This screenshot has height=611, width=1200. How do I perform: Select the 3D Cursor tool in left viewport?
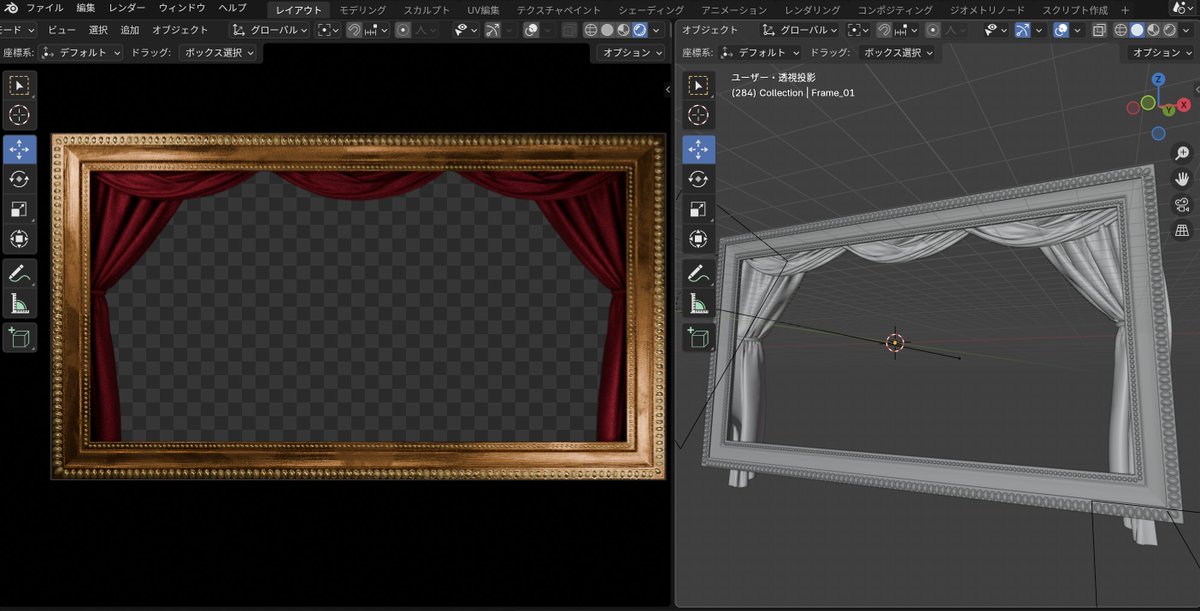19,115
